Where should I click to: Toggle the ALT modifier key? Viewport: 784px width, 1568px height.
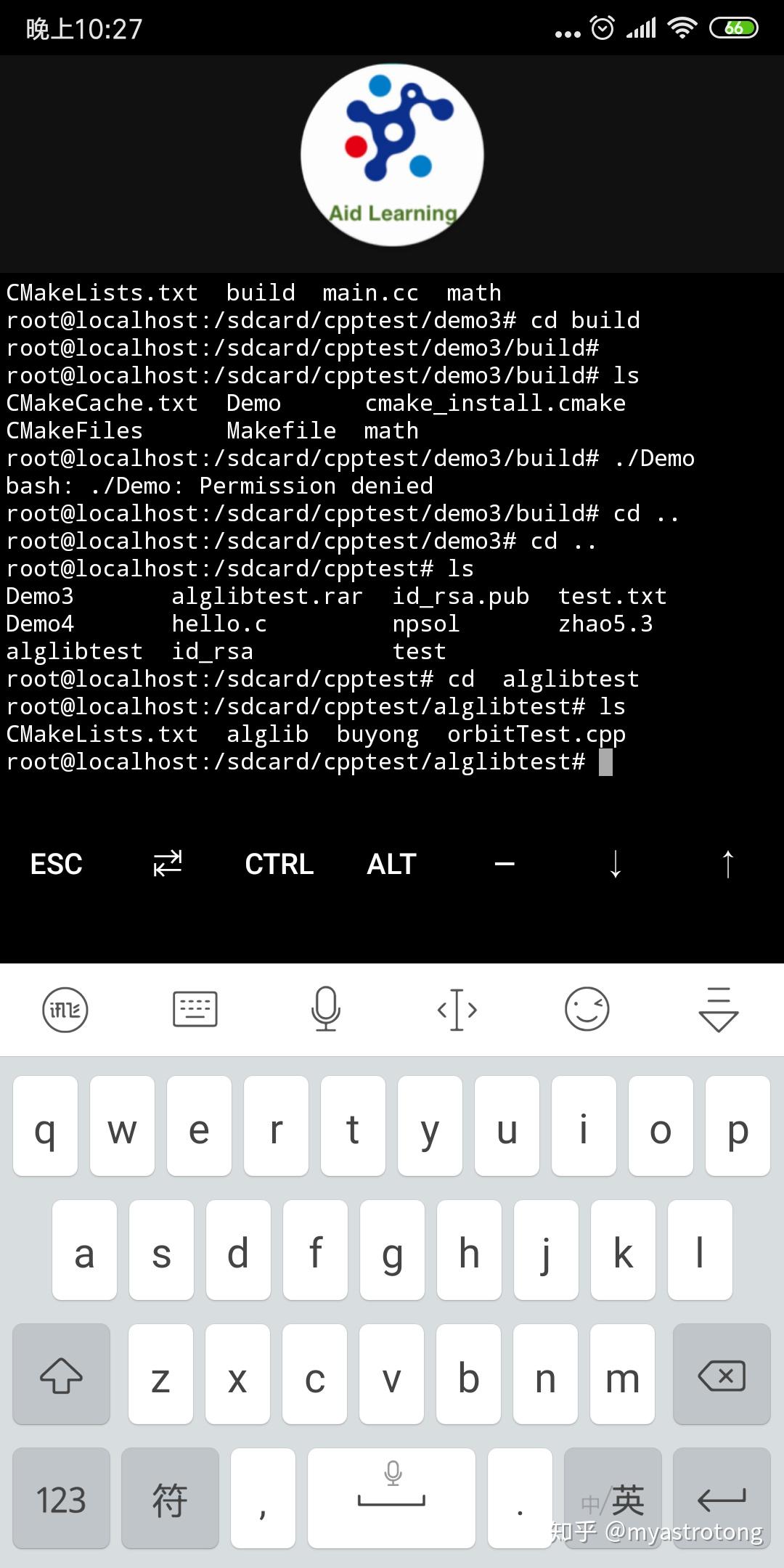pyautogui.click(x=391, y=864)
